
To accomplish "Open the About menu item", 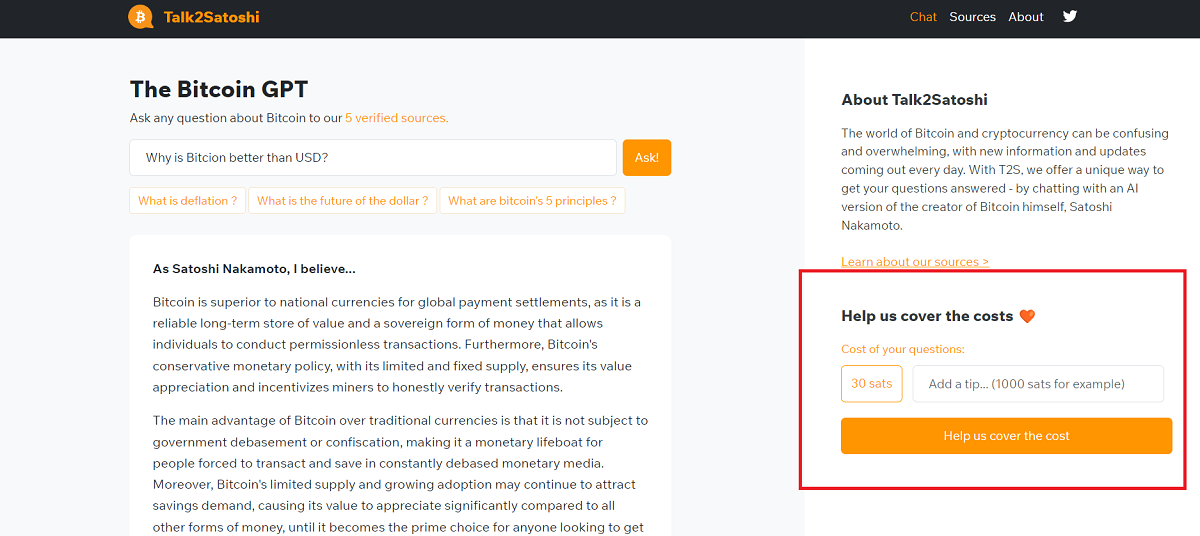I will click(1026, 17).
